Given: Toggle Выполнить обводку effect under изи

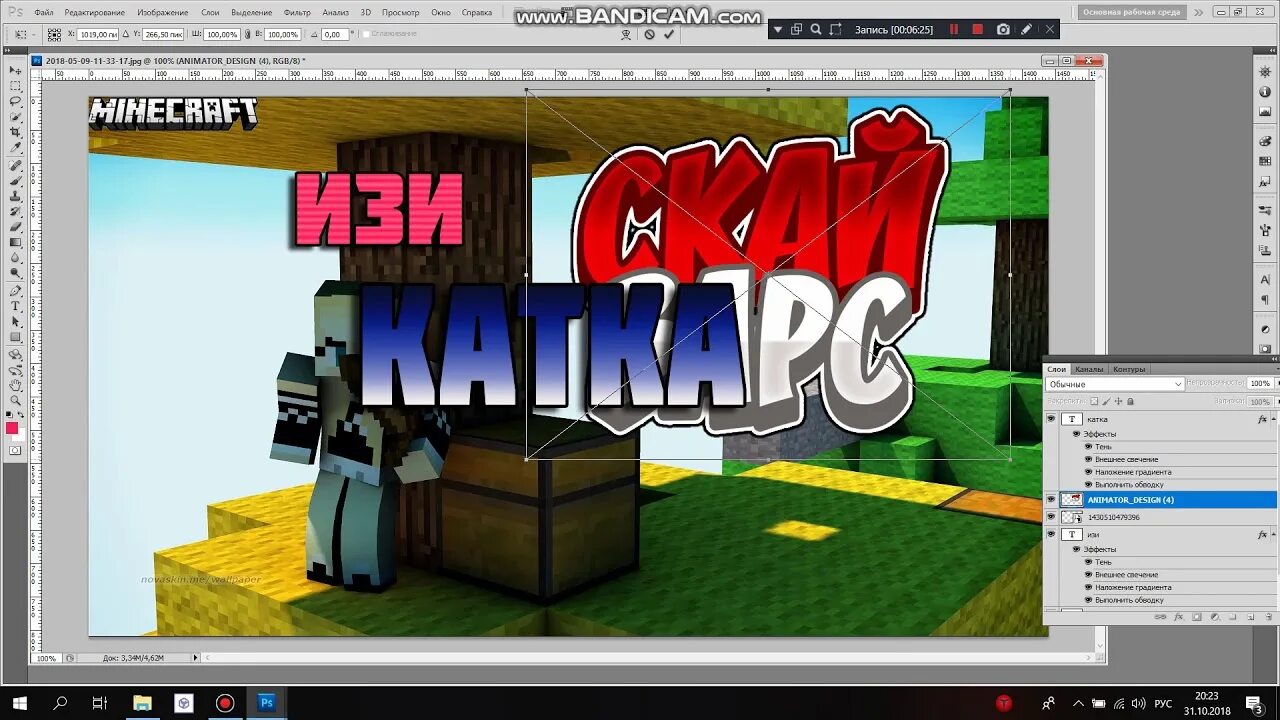Looking at the screenshot, I should coord(1089,600).
